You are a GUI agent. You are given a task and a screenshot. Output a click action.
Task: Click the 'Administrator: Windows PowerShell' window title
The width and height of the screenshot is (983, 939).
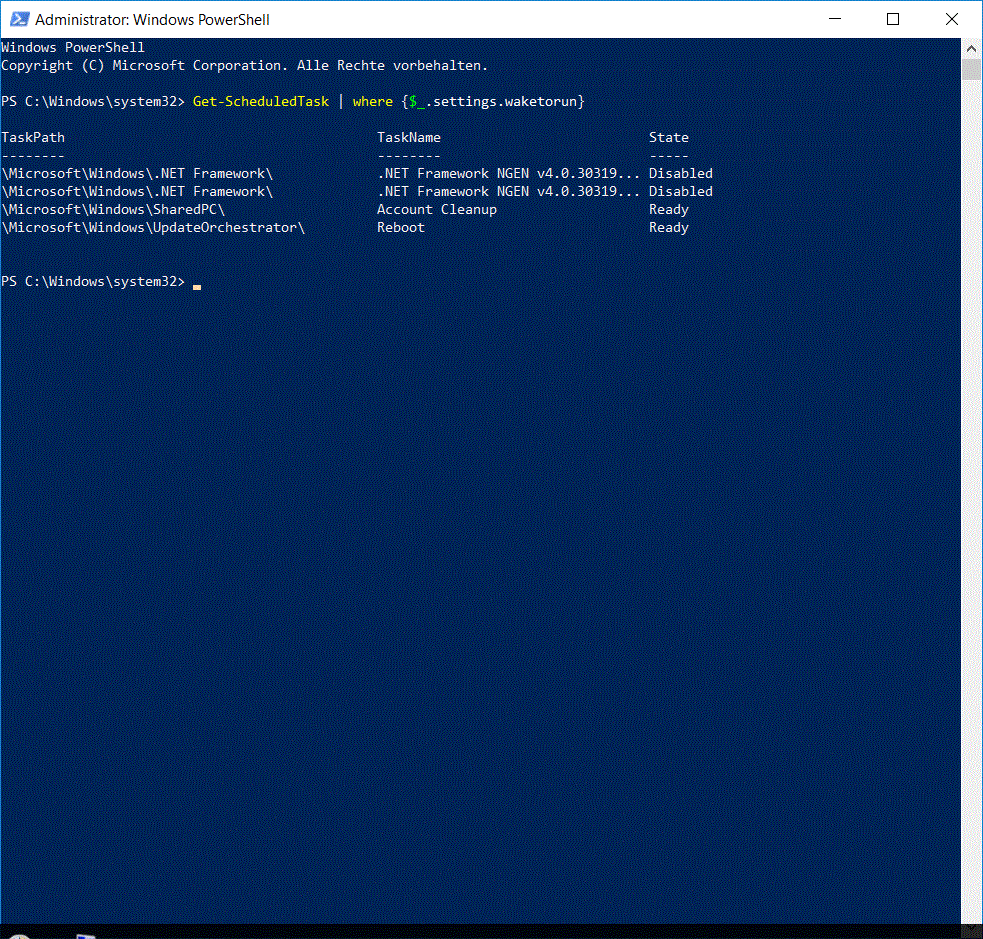(152, 19)
